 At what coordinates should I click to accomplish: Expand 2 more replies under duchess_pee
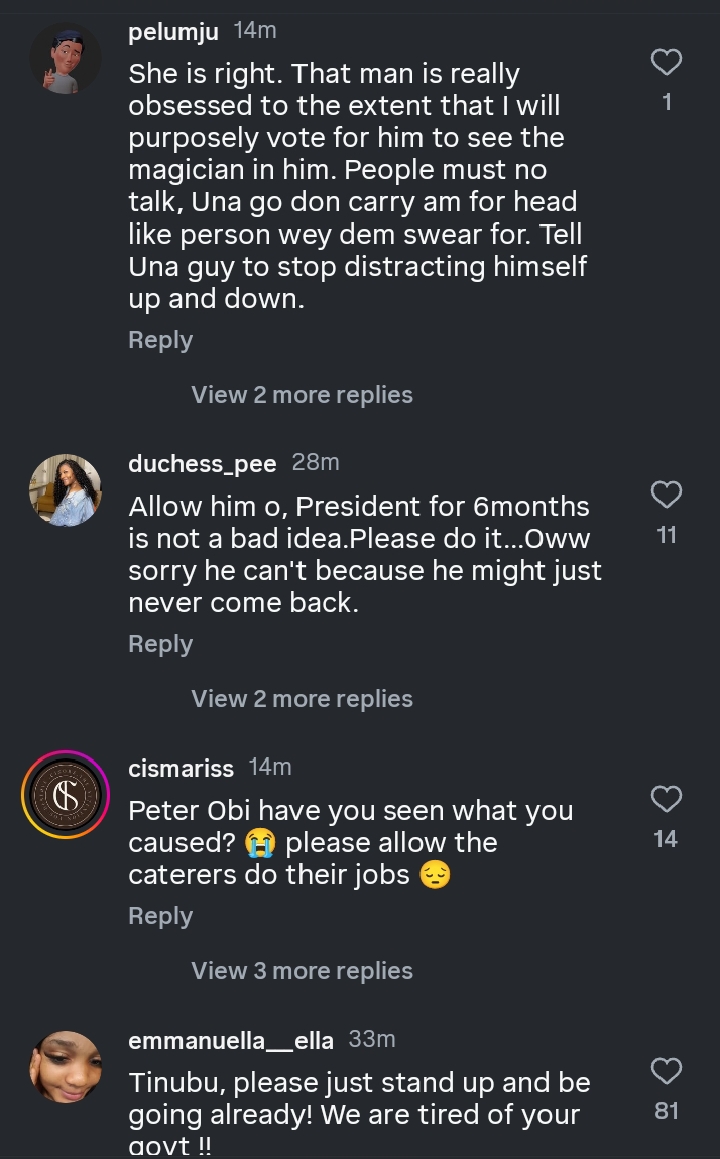click(302, 699)
